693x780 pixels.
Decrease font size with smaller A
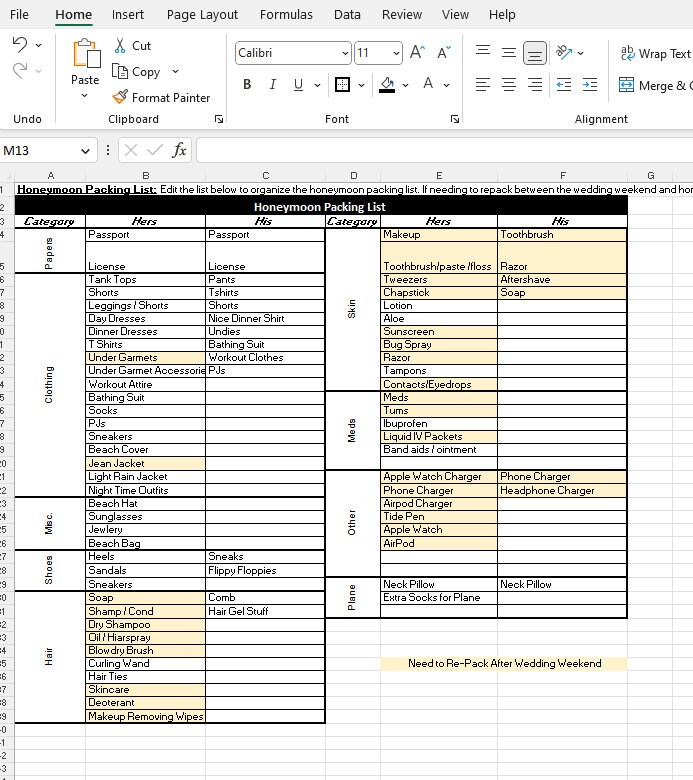coord(443,53)
